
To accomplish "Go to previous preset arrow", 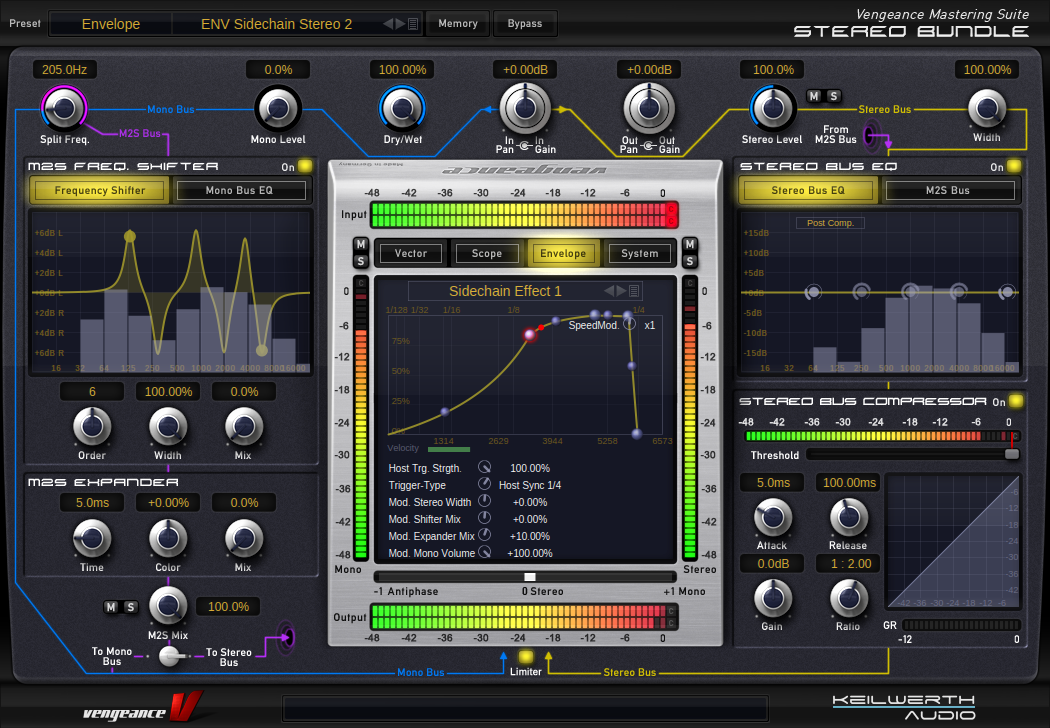I will point(388,24).
